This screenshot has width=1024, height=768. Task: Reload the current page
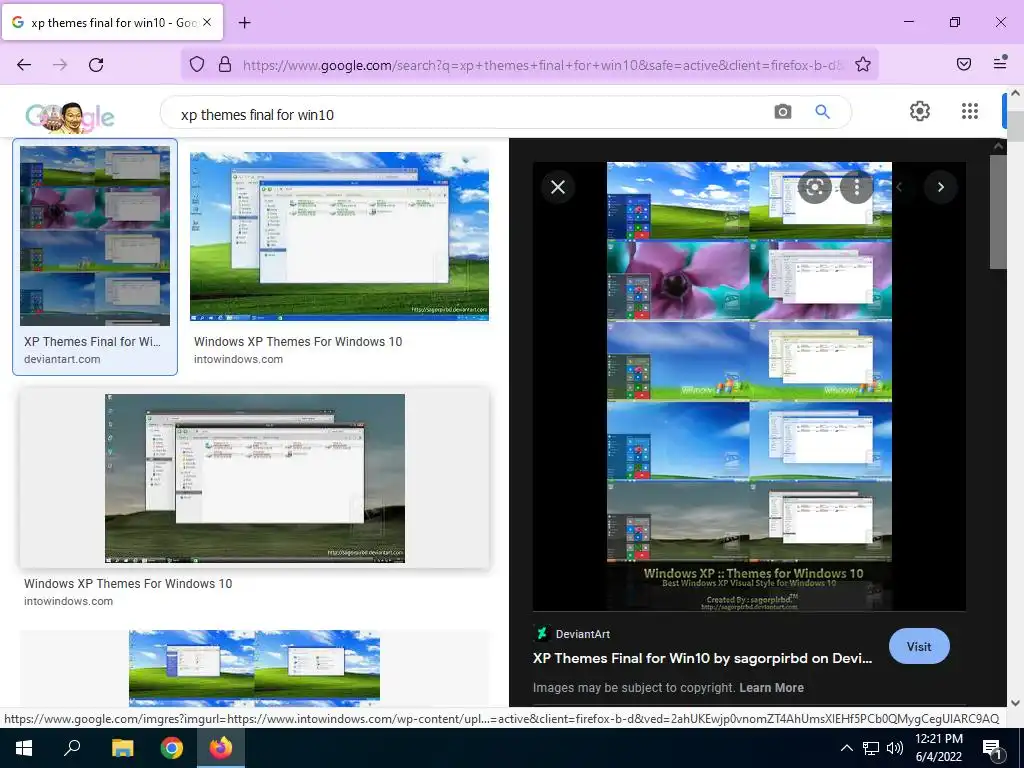pyautogui.click(x=96, y=65)
